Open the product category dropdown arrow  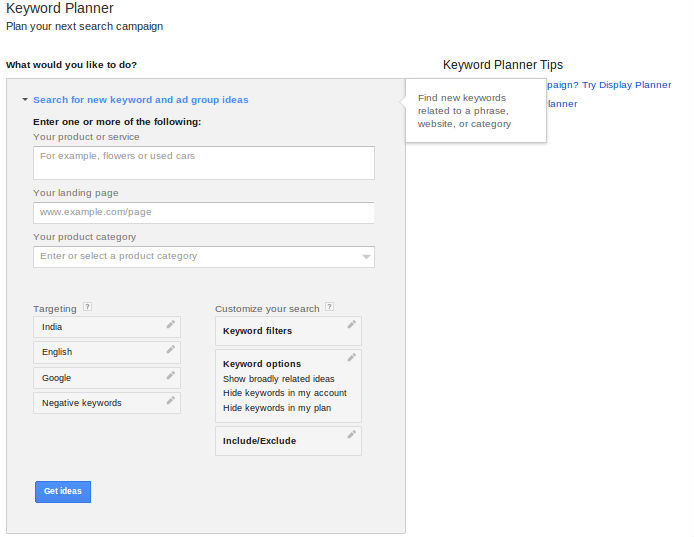coord(366,257)
